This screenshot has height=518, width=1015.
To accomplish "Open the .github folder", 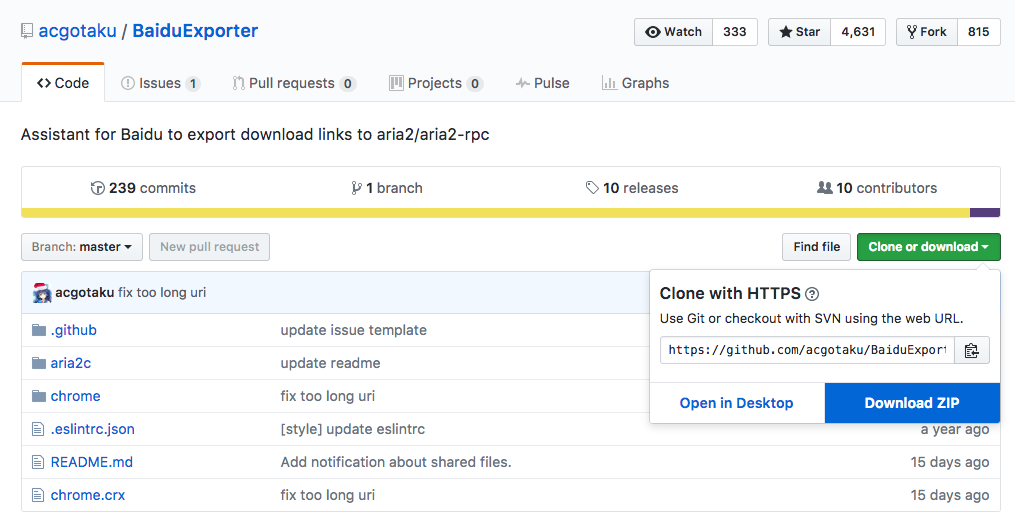I will (74, 330).
